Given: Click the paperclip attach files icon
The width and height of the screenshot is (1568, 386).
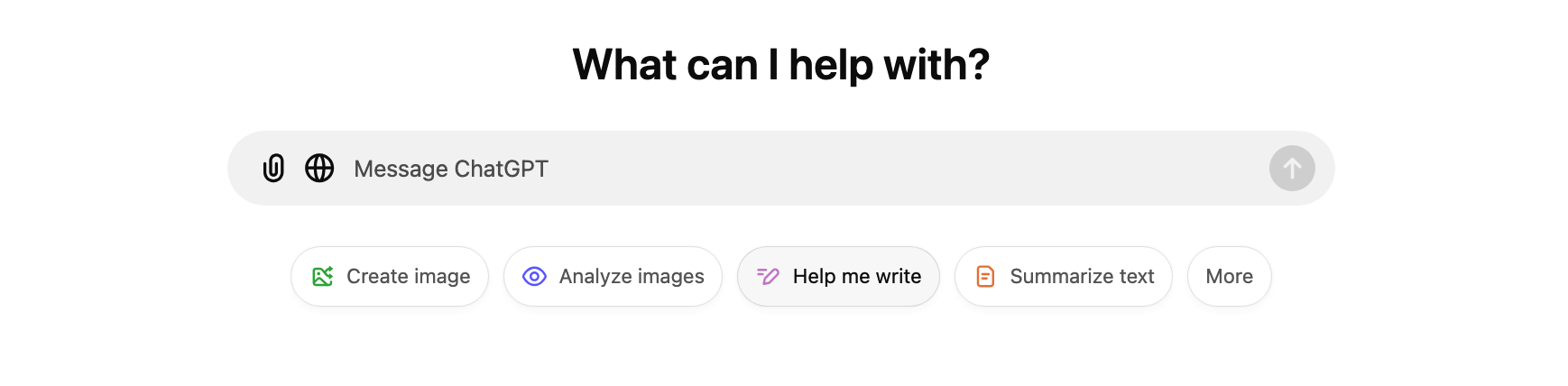Looking at the screenshot, I should 273,169.
